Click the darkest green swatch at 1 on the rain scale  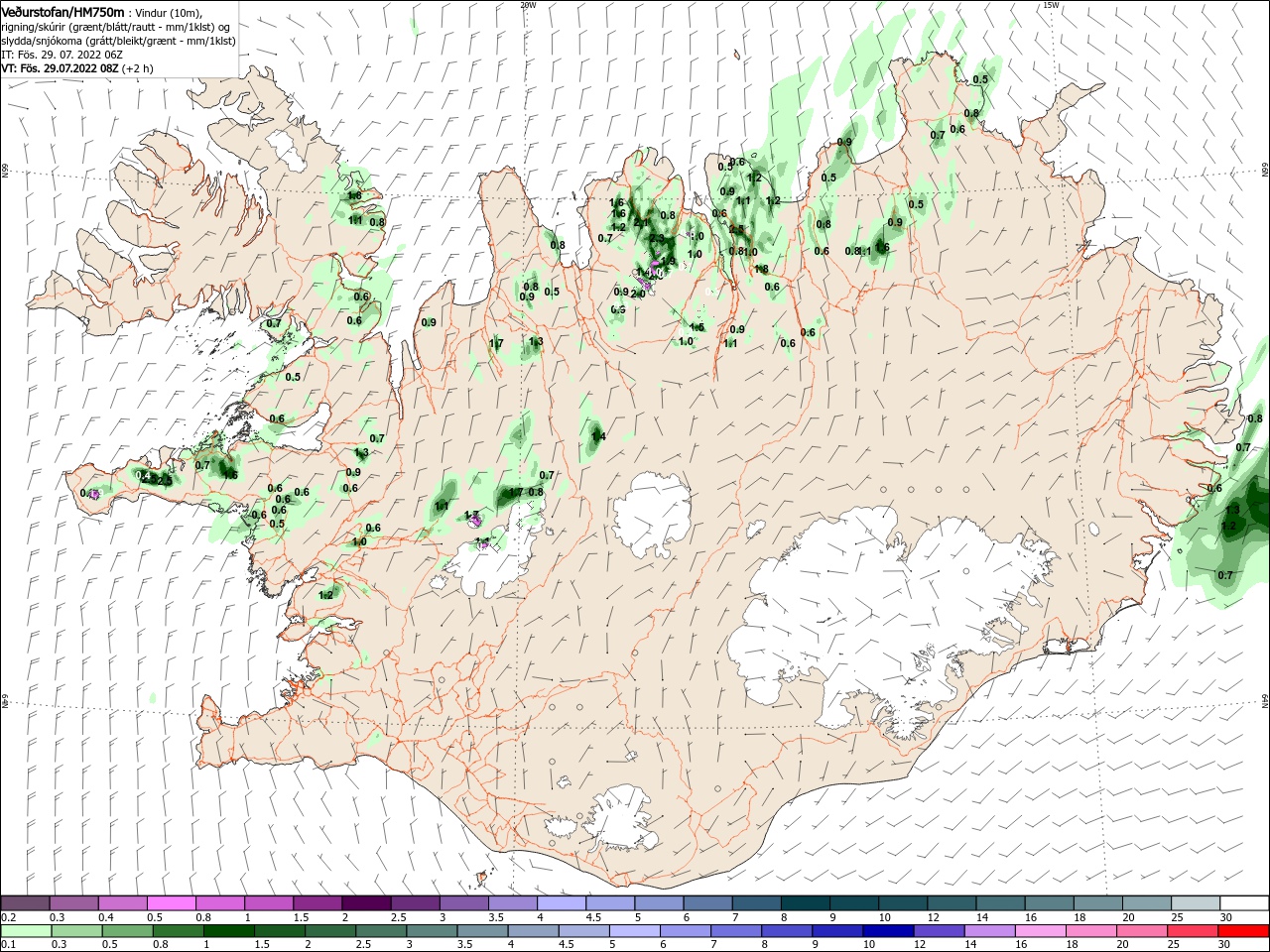(228, 930)
